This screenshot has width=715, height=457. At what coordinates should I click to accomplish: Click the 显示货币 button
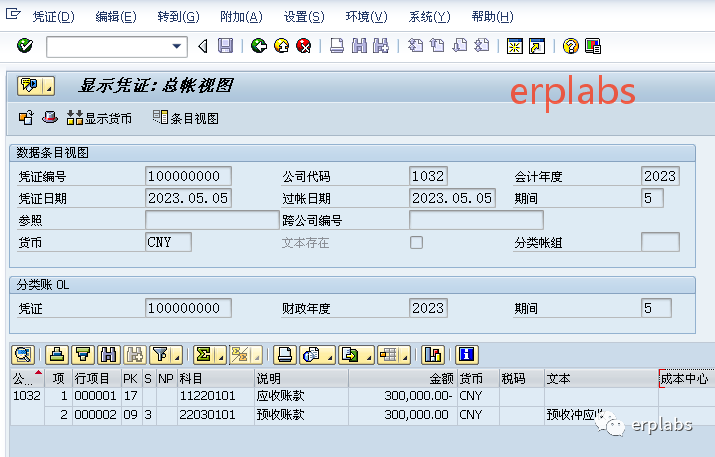tap(99, 118)
